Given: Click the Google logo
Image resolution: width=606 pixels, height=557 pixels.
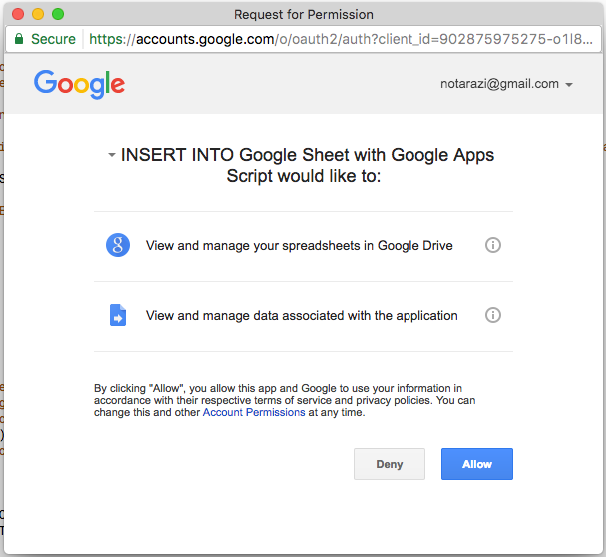Looking at the screenshot, I should click(x=79, y=84).
